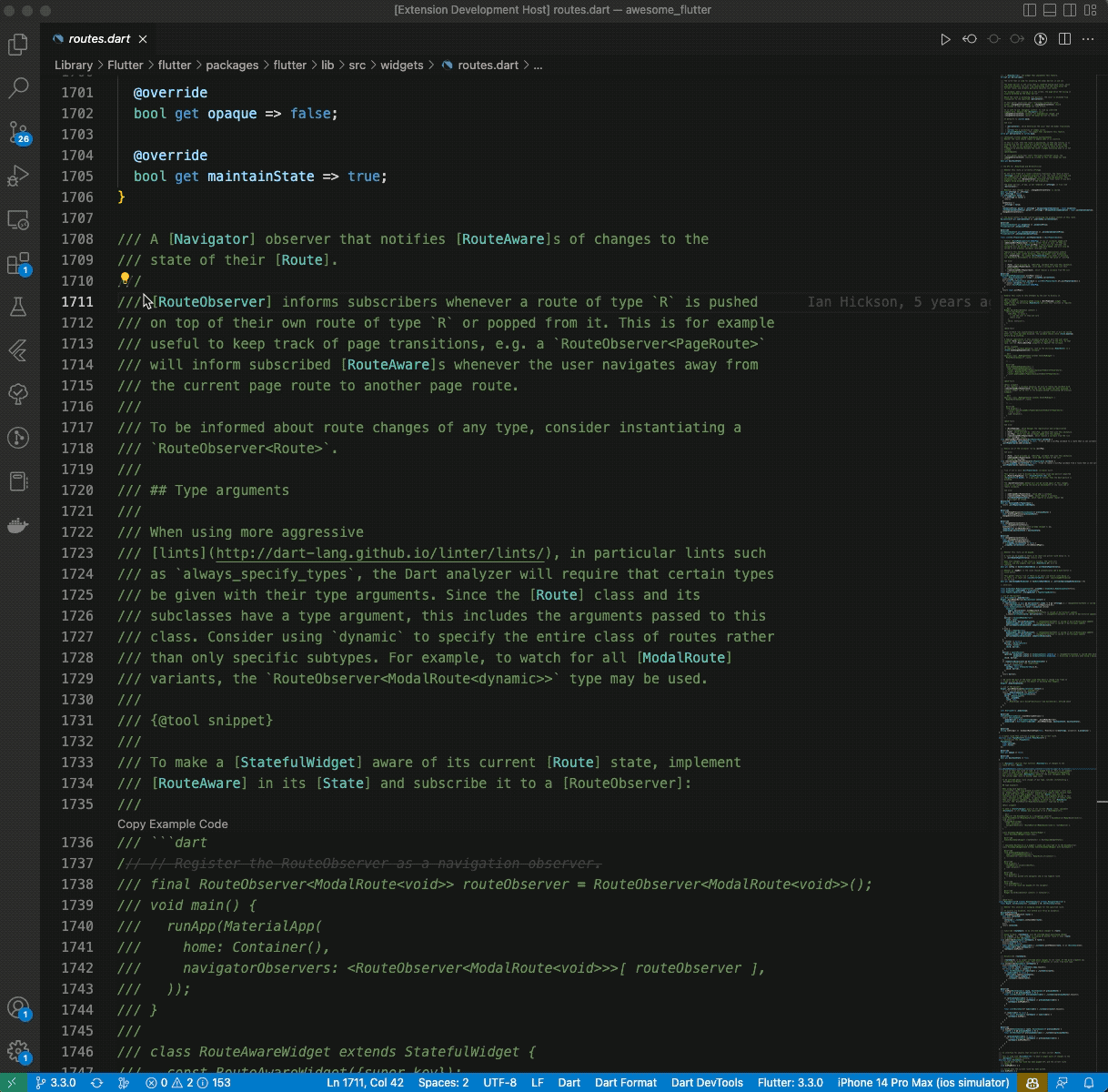Toggle the secondary side bar
Viewport: 1108px width, 1092px height.
[1070, 10]
